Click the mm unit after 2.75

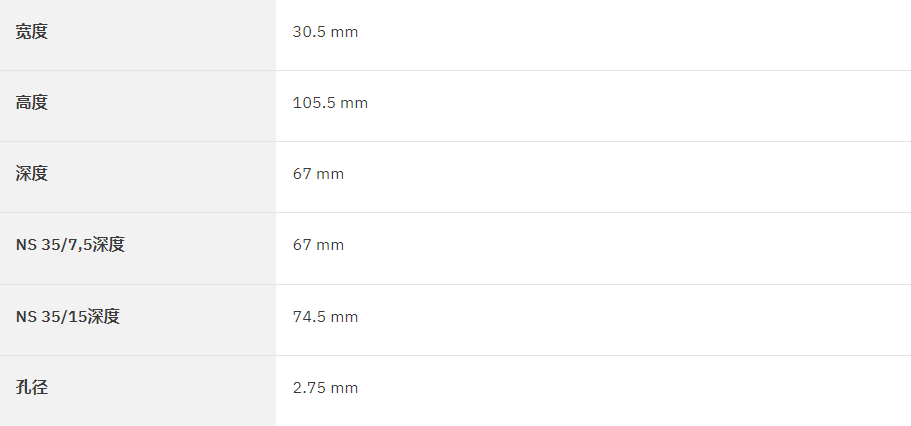tap(345, 389)
